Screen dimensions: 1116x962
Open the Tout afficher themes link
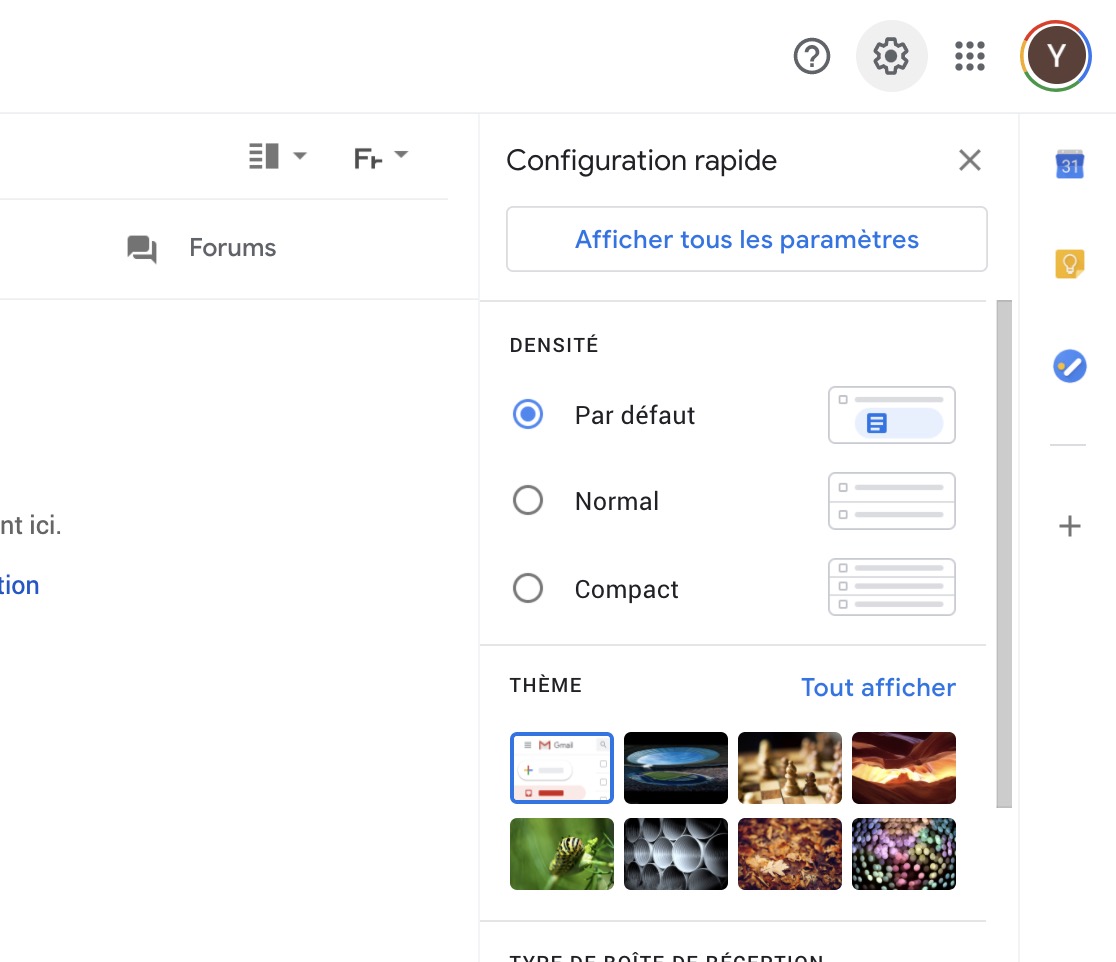[x=877, y=687]
